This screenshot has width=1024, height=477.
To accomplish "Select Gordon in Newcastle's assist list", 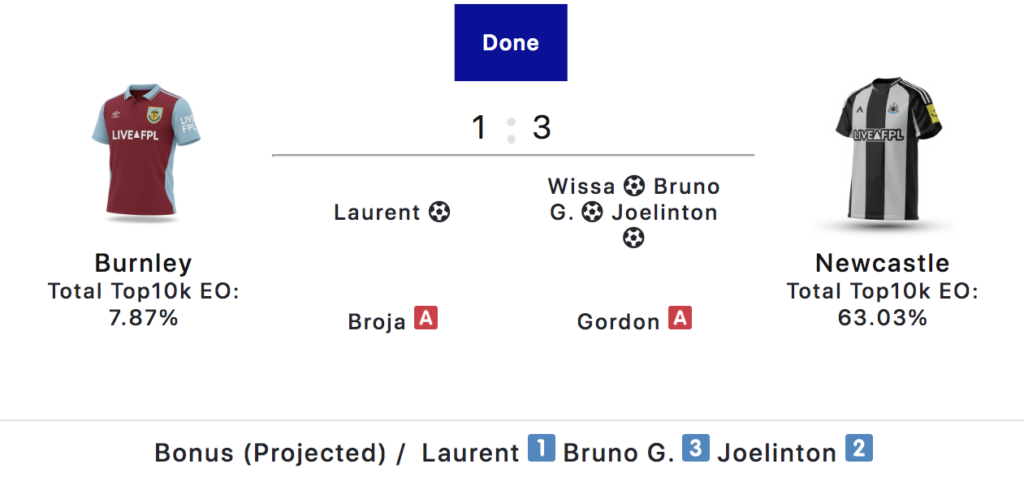I will tap(618, 322).
